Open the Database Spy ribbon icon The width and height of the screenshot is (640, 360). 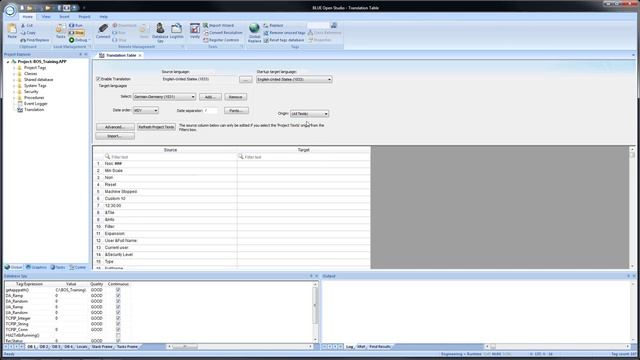[160, 28]
